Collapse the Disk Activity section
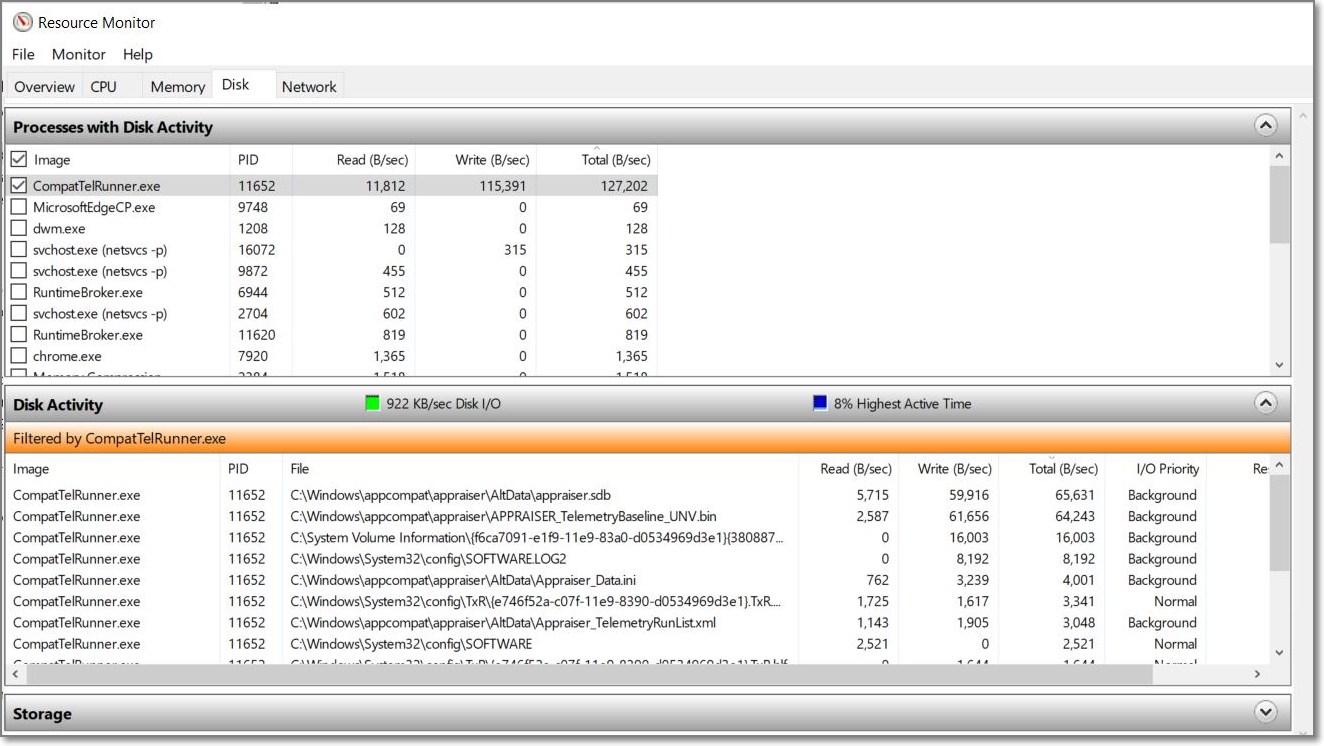 (x=1266, y=404)
